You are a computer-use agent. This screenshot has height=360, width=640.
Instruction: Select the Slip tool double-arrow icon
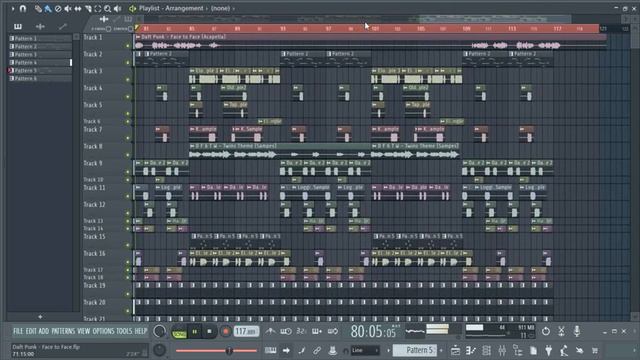pyautogui.click(x=78, y=8)
